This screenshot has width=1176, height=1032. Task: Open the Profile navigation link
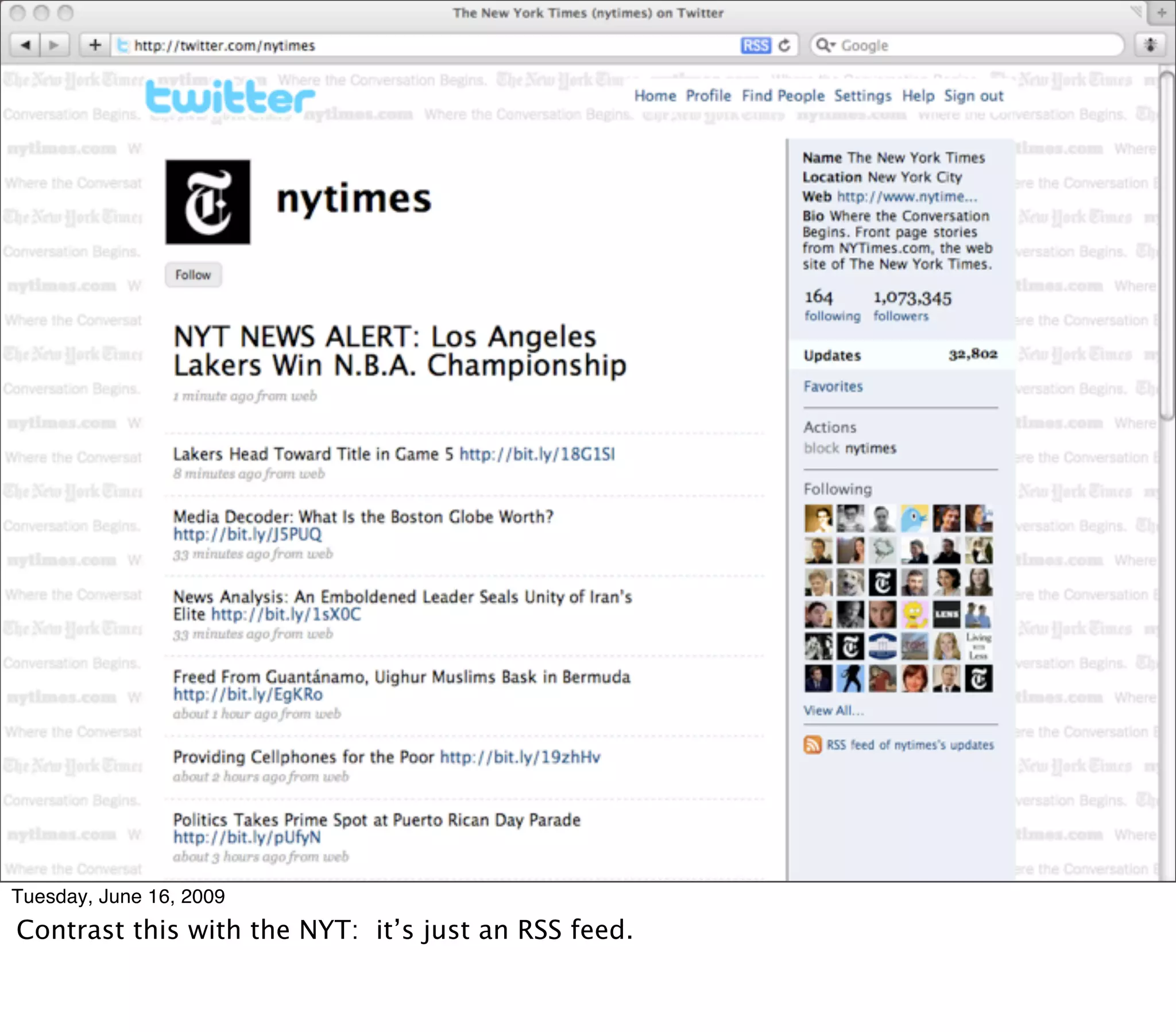[708, 96]
